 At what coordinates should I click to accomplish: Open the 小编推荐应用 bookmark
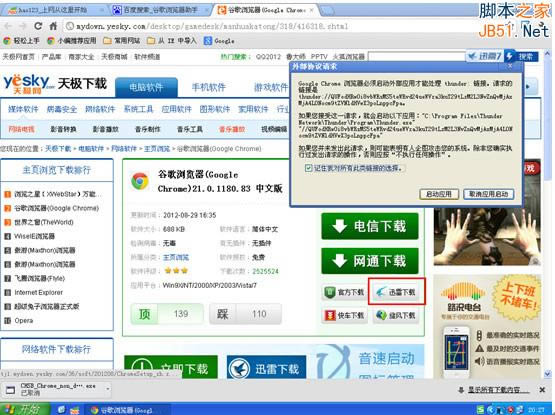click(72, 41)
